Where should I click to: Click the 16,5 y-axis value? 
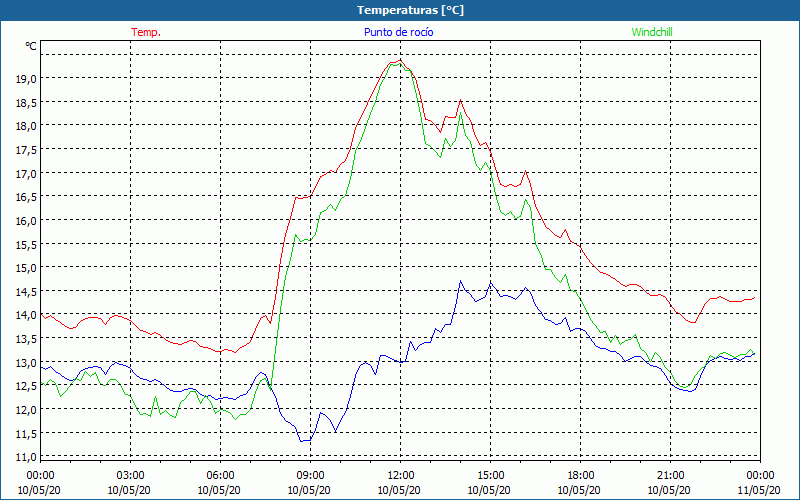(27, 197)
